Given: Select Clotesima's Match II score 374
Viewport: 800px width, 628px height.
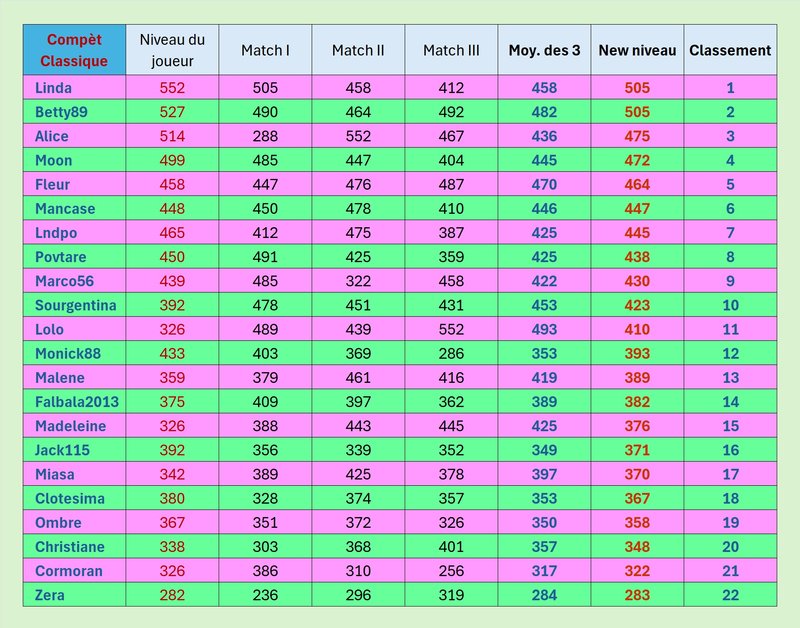Looking at the screenshot, I should tap(358, 498).
